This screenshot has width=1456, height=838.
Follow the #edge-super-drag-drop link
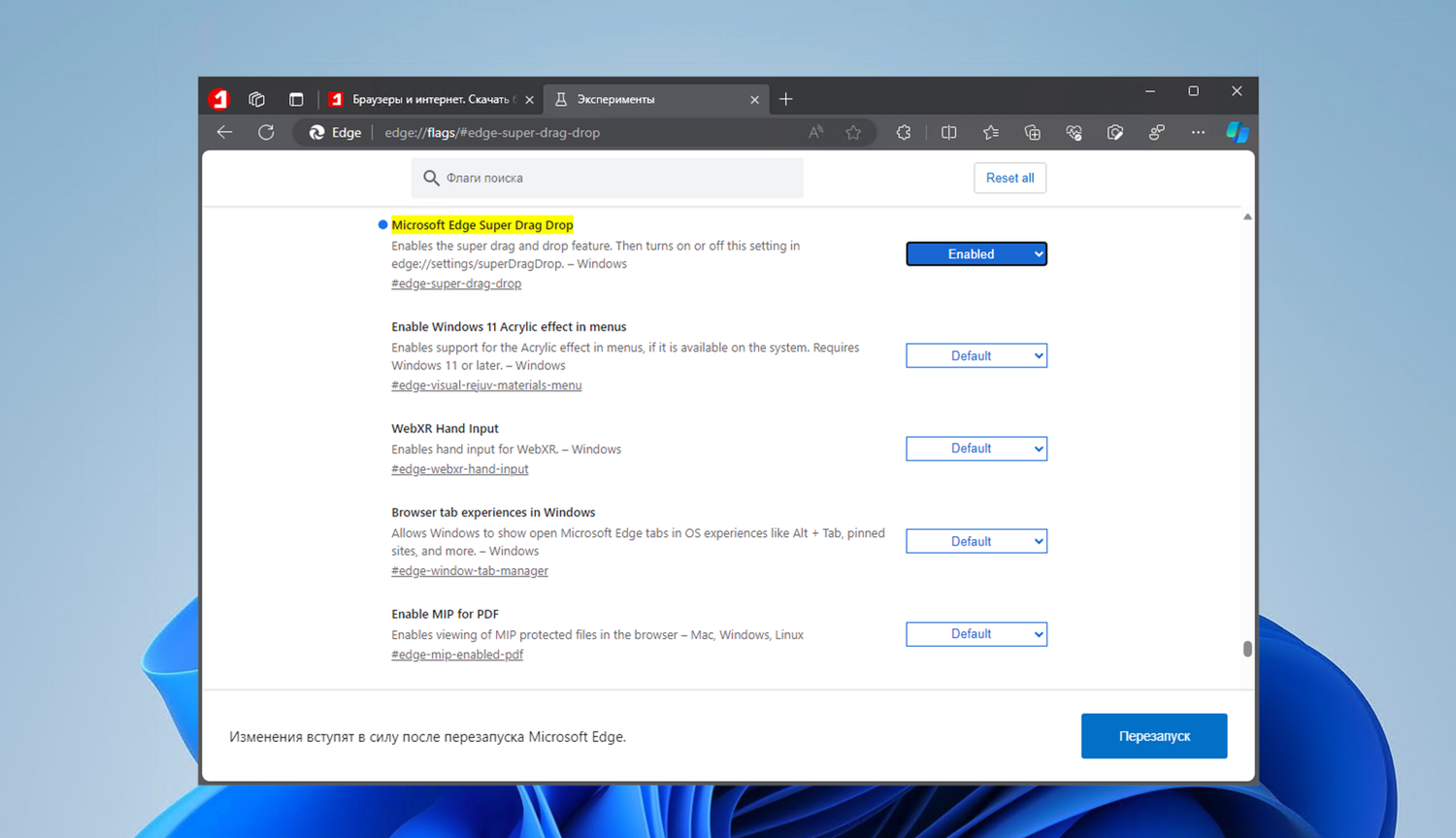pos(456,284)
